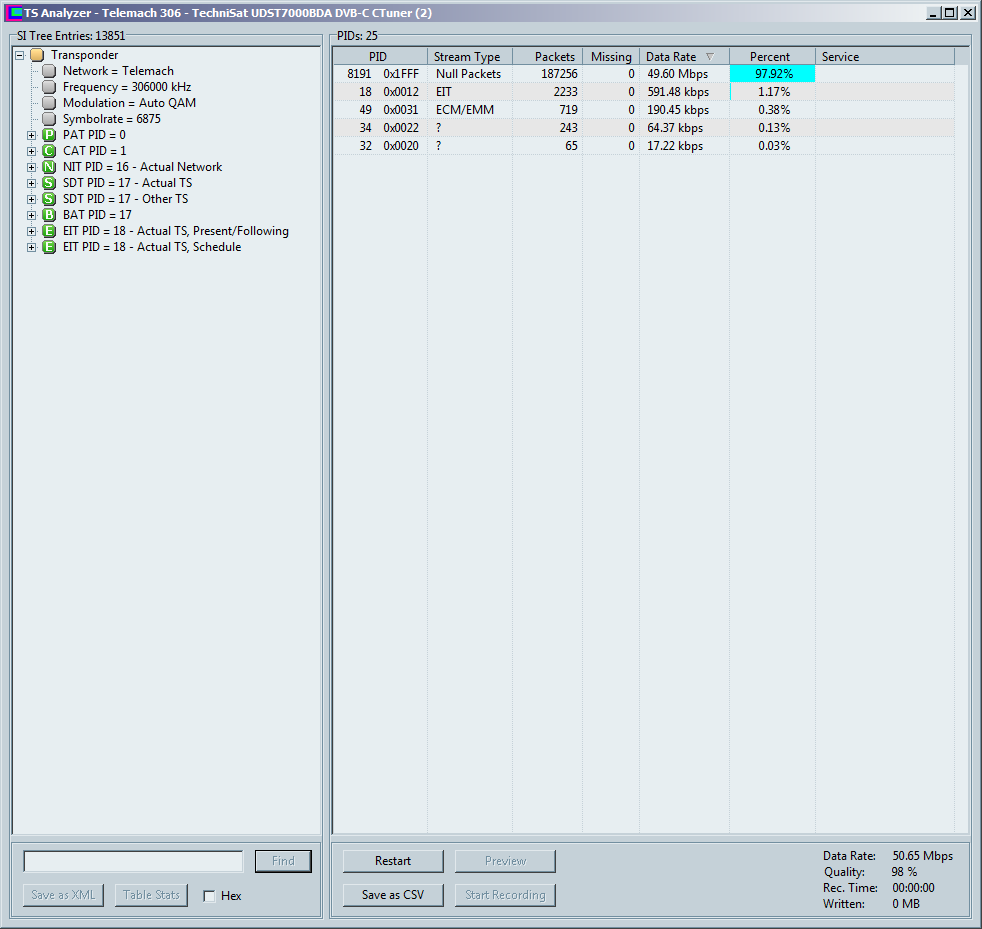Image resolution: width=982 pixels, height=929 pixels.
Task: Click the Start Recording button
Action: click(505, 895)
